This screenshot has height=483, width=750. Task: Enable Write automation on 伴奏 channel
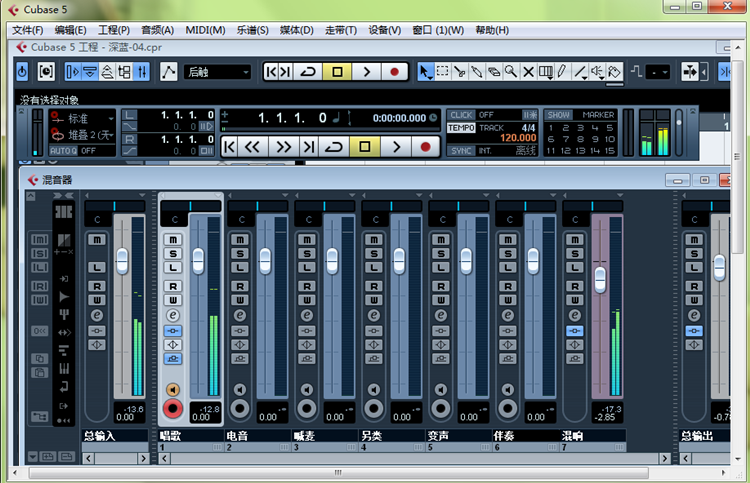[507, 300]
